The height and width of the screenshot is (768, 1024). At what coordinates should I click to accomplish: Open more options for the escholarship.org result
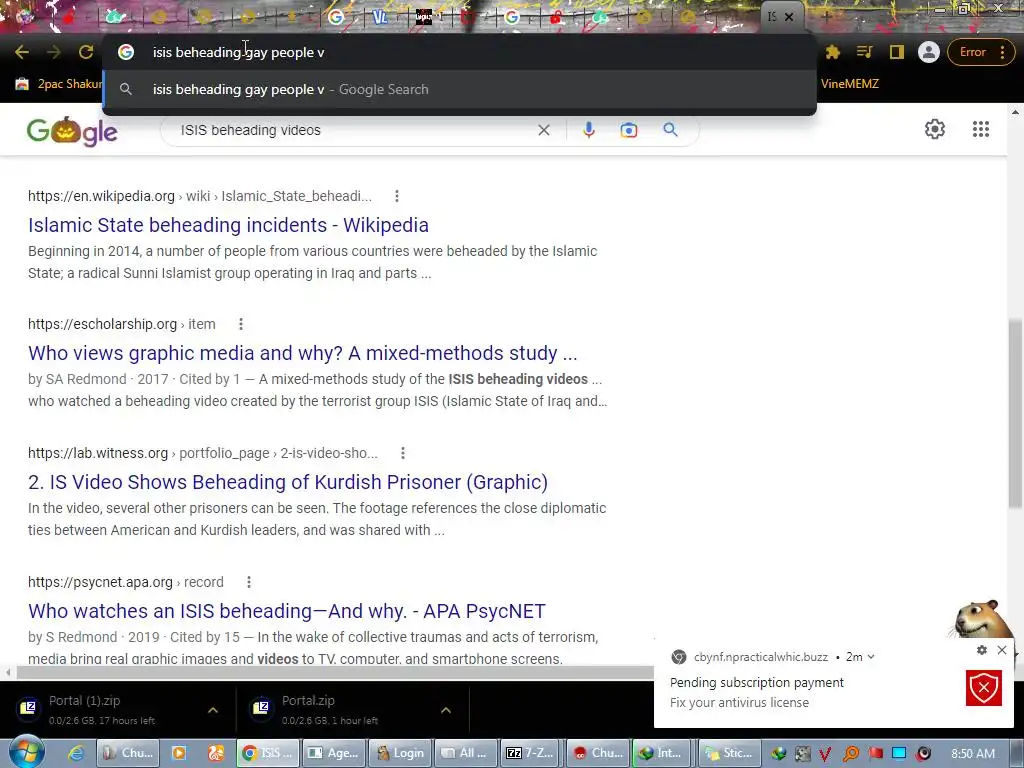(240, 324)
